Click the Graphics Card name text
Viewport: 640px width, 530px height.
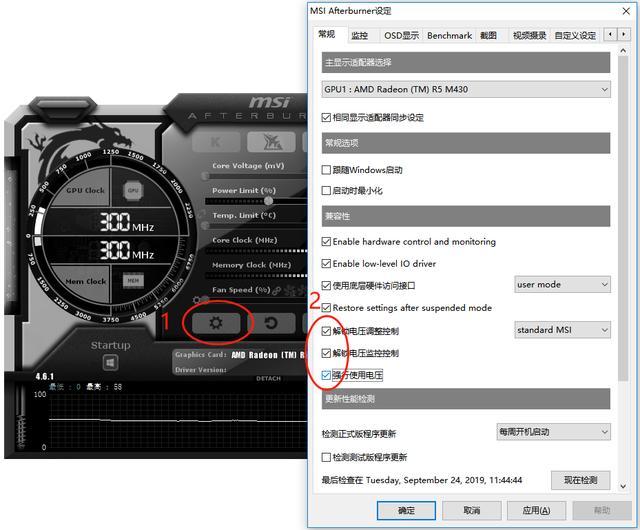click(267, 355)
